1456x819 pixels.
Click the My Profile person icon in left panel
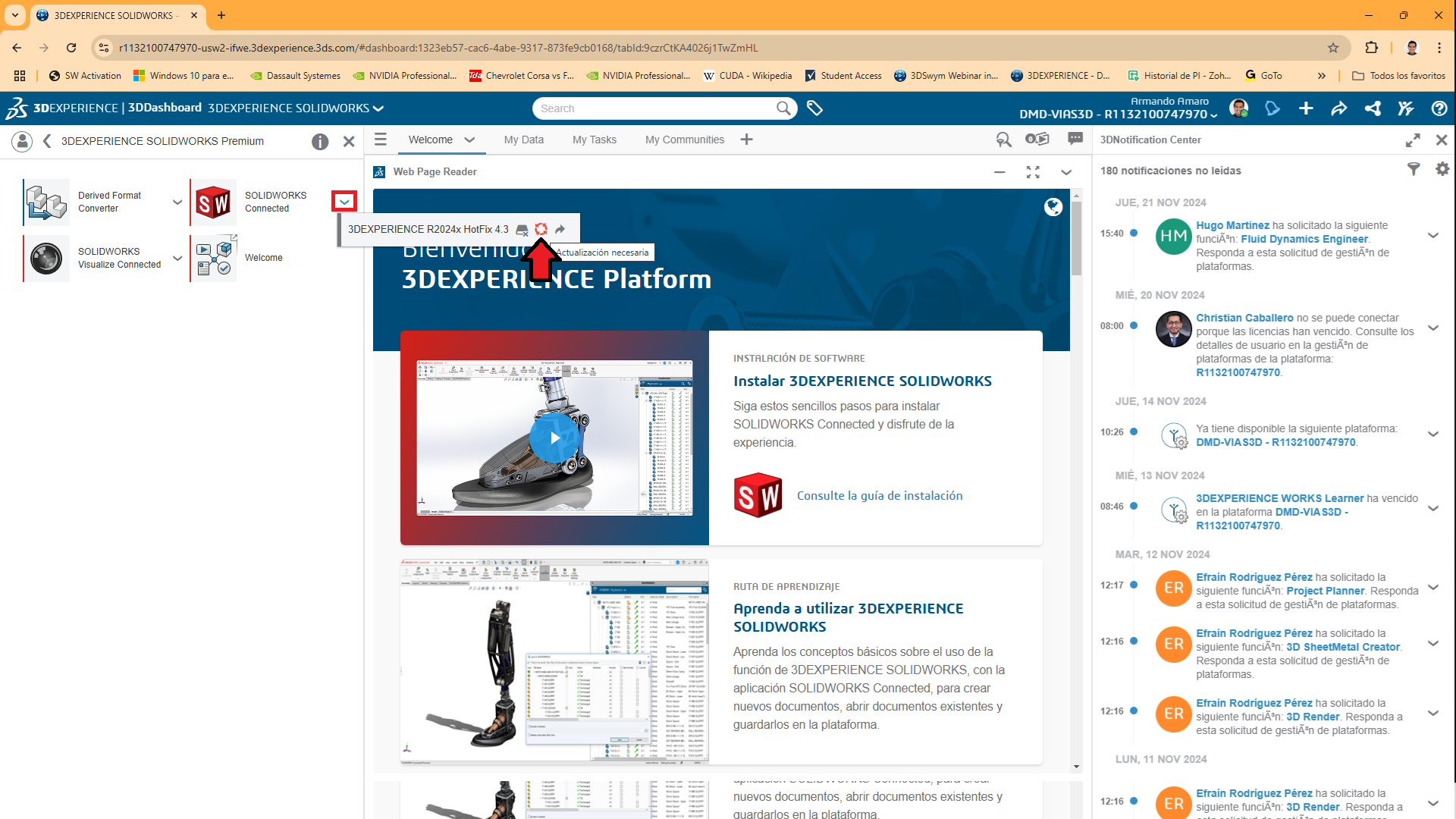[x=23, y=141]
